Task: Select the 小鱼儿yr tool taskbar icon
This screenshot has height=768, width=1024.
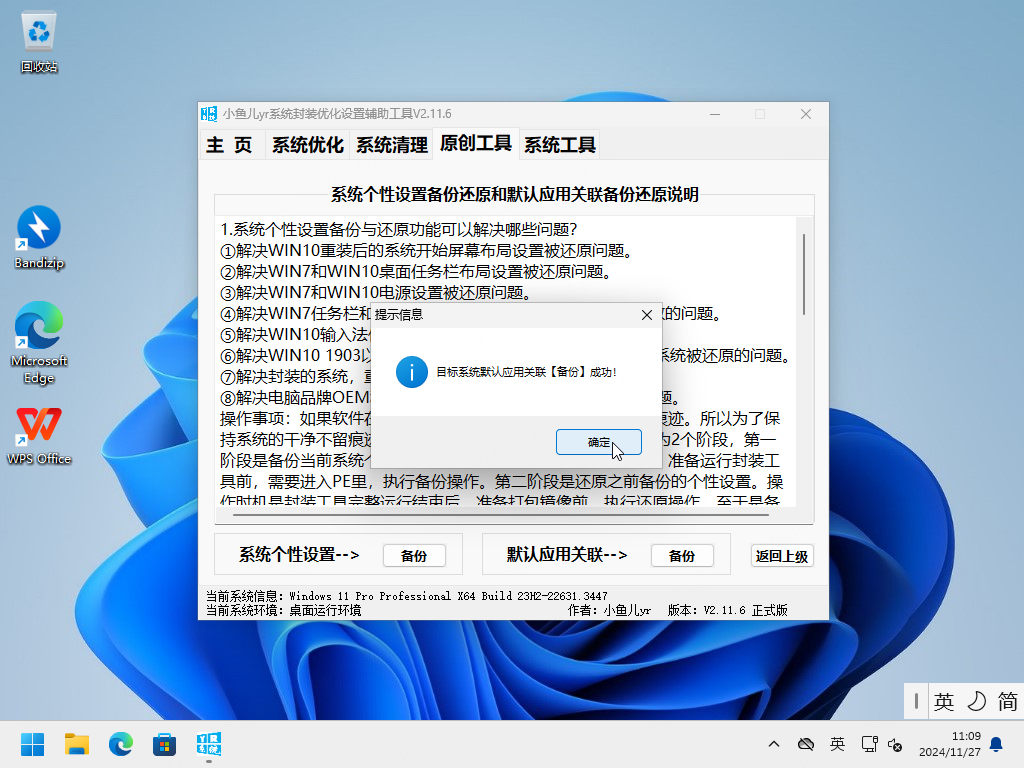Action: [x=208, y=744]
